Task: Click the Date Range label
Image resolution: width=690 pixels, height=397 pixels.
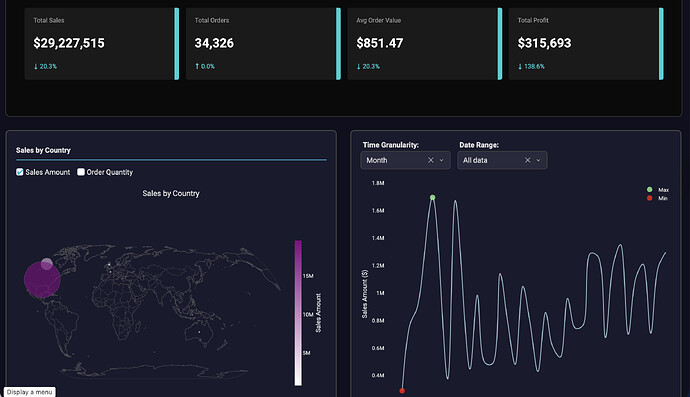Action: [479, 145]
